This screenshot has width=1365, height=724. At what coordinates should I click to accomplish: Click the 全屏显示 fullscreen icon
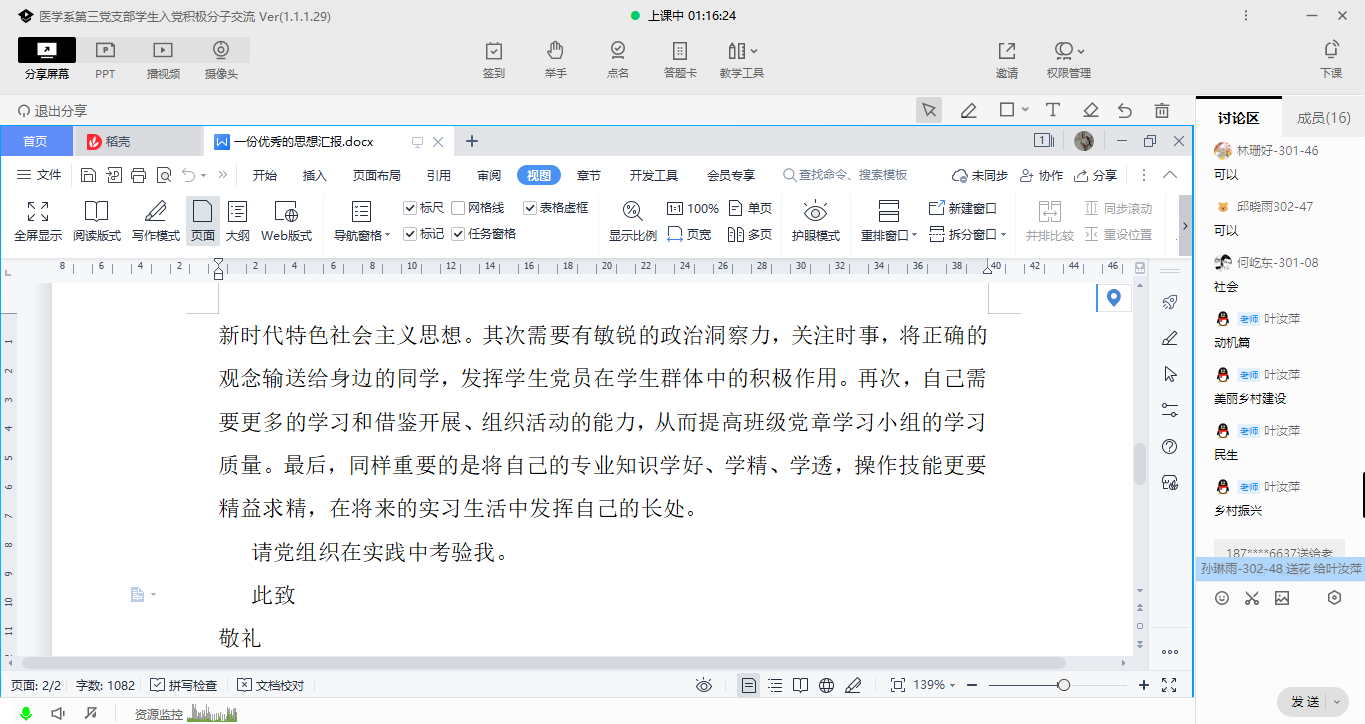(38, 221)
